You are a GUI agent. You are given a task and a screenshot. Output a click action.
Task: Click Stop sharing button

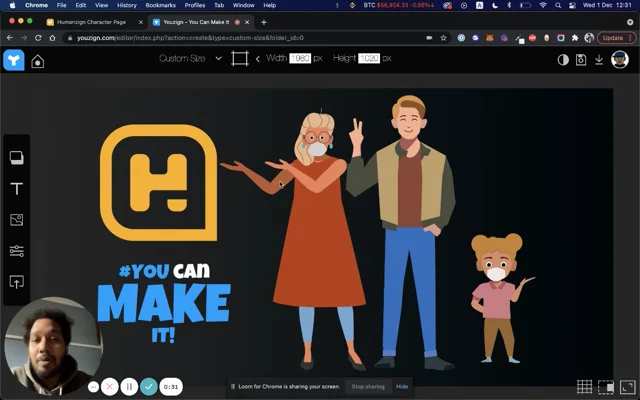(x=368, y=387)
